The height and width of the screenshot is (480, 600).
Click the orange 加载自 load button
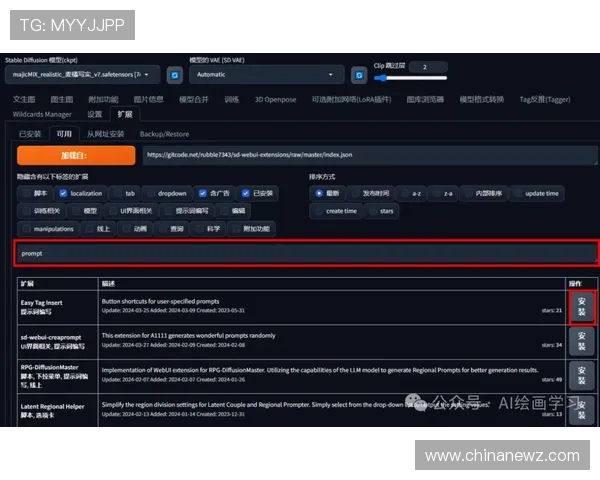74,155
